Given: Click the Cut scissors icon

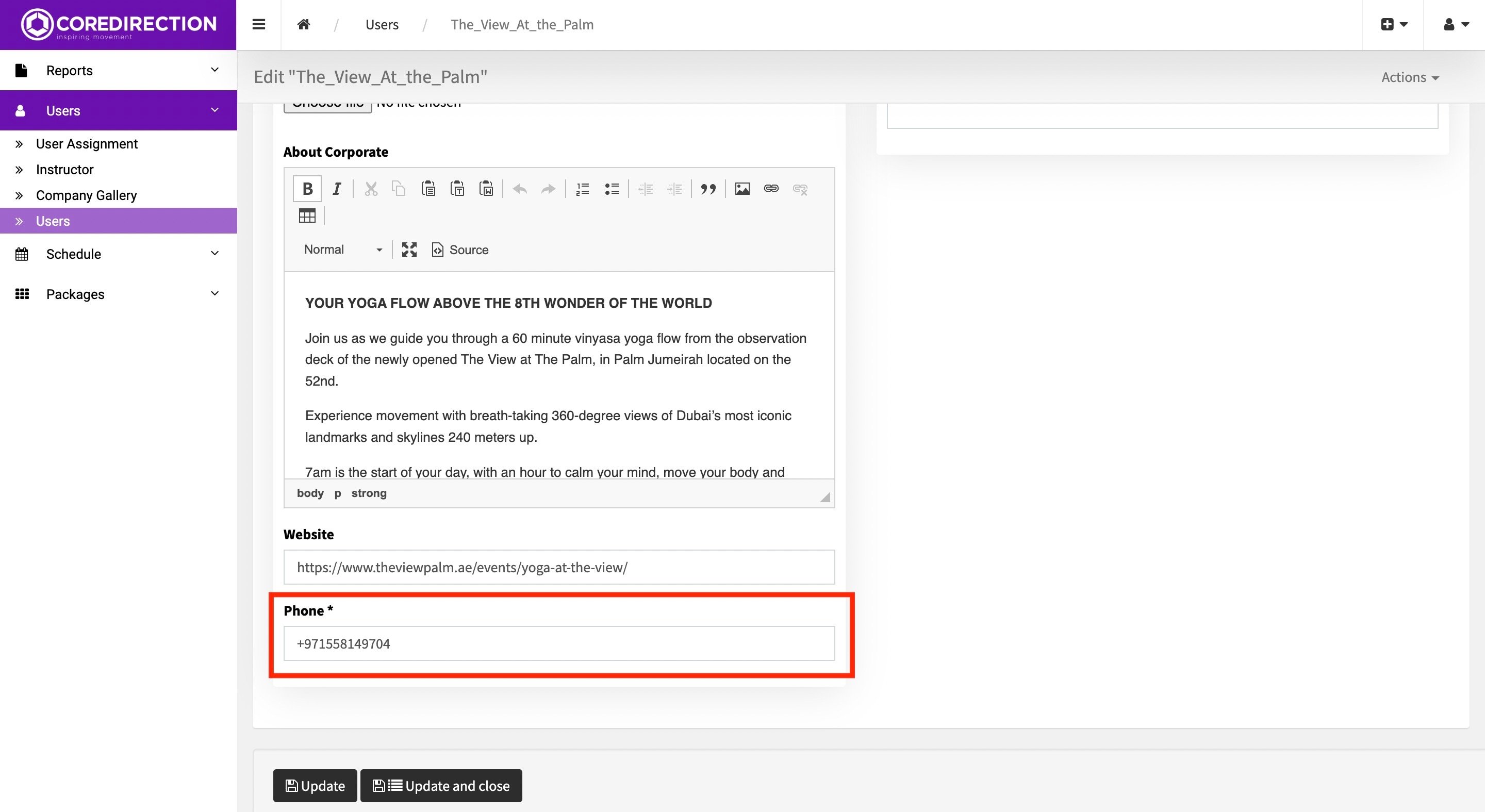Looking at the screenshot, I should [371, 189].
